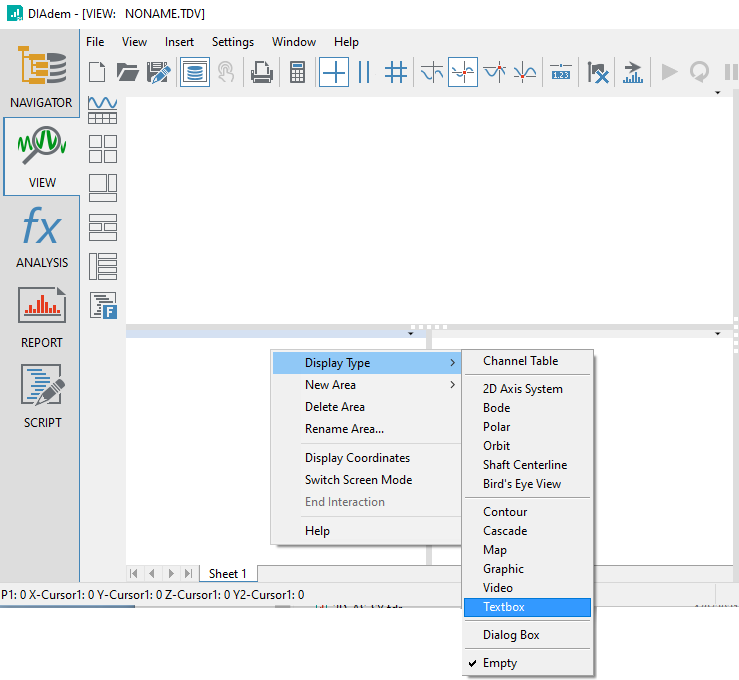Toggle the grid cursor toolbar button

tap(396, 72)
